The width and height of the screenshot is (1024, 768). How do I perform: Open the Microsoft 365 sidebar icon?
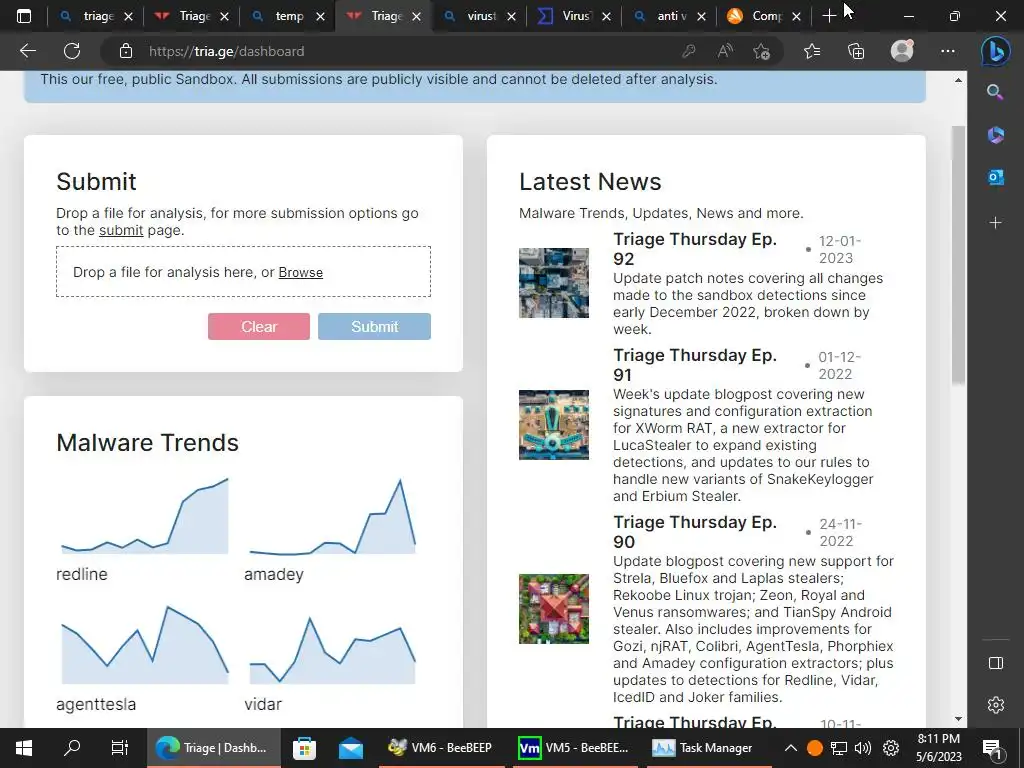995,135
